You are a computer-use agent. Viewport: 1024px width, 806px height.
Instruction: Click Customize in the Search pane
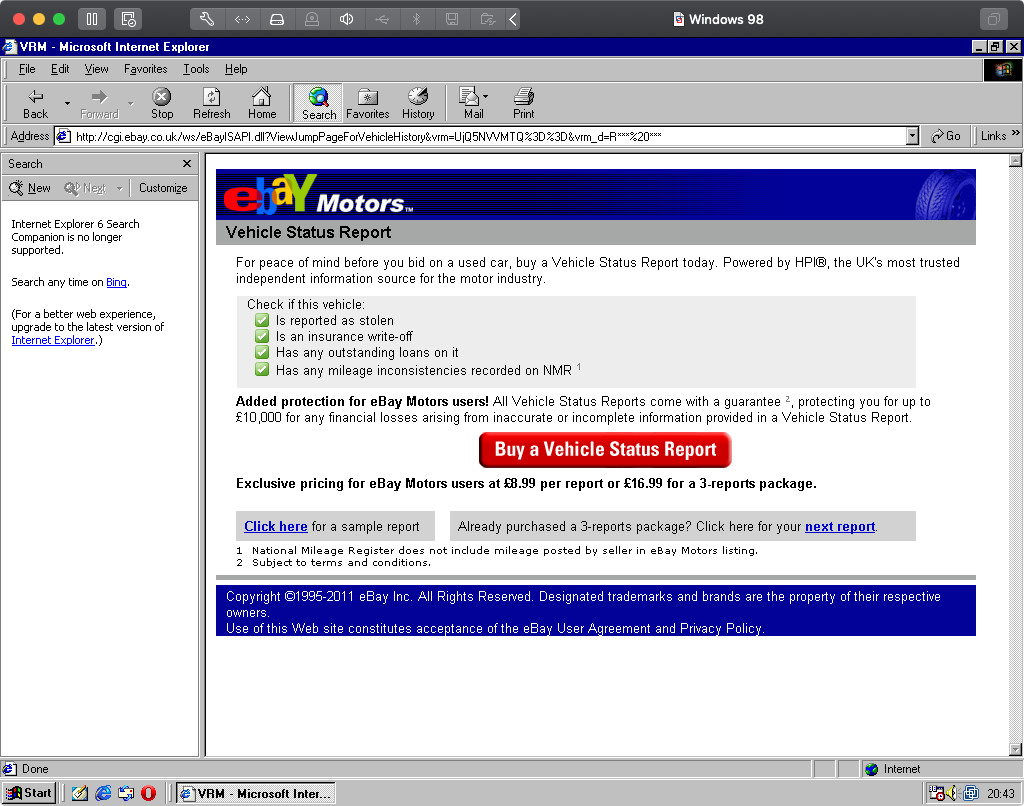[x=163, y=188]
